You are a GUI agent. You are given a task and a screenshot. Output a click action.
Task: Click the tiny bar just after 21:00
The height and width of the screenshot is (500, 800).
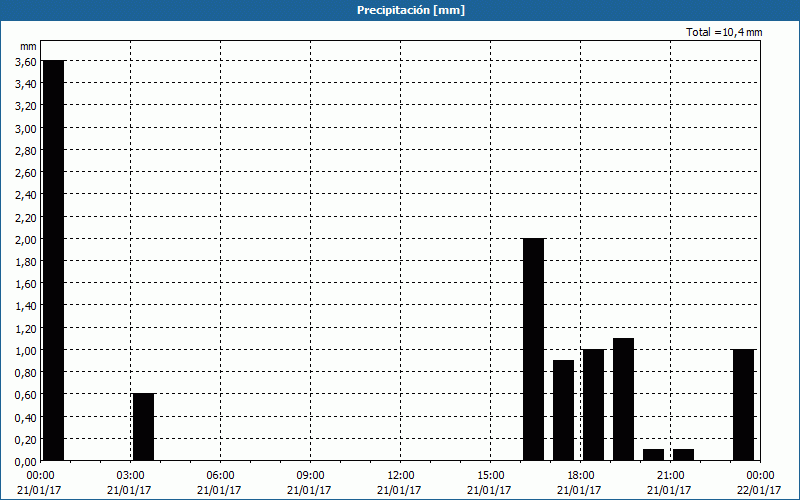[683, 455]
